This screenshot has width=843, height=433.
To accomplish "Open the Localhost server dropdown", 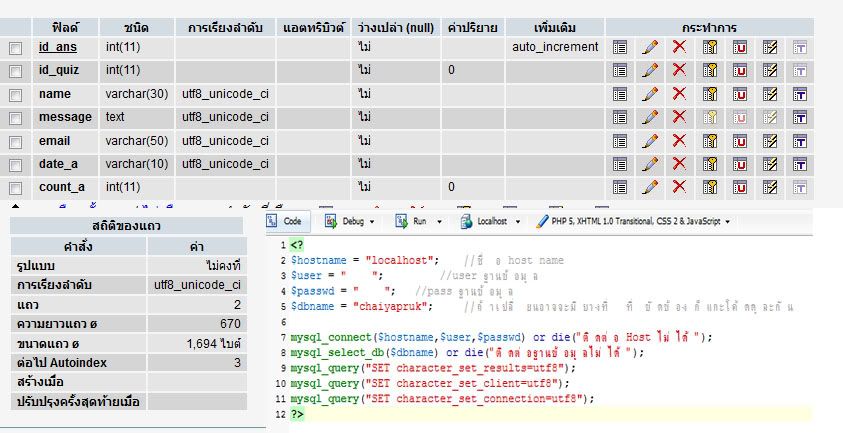I will 494,220.
